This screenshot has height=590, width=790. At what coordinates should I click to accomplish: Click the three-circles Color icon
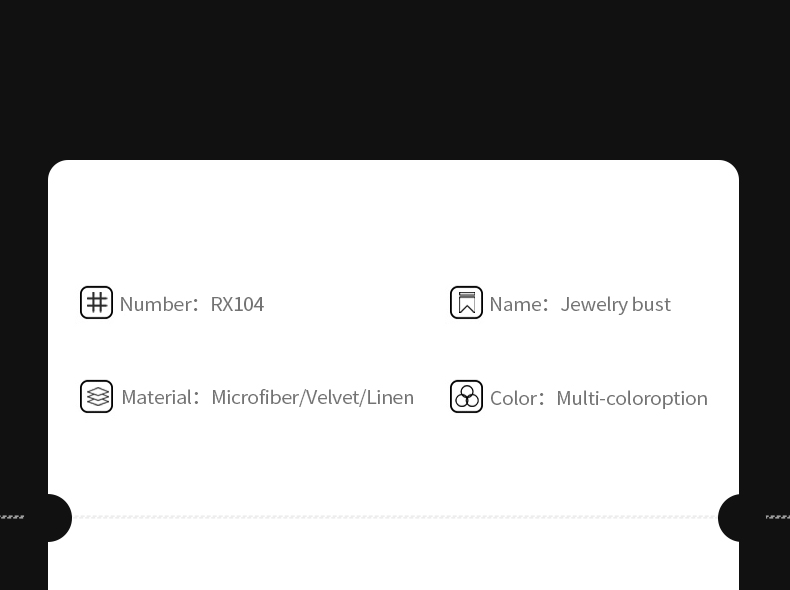tap(466, 396)
